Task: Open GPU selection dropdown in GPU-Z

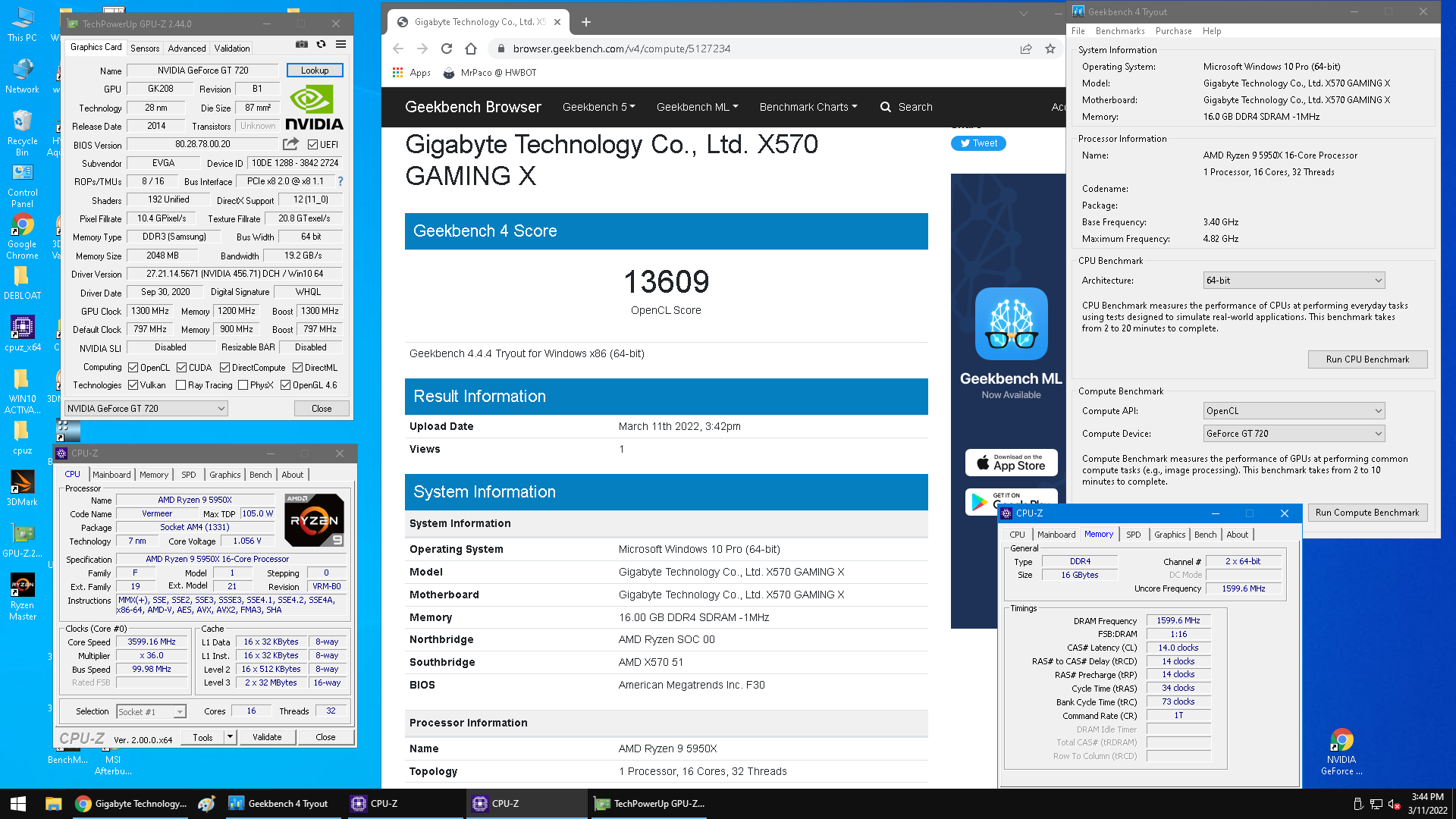Action: [146, 408]
